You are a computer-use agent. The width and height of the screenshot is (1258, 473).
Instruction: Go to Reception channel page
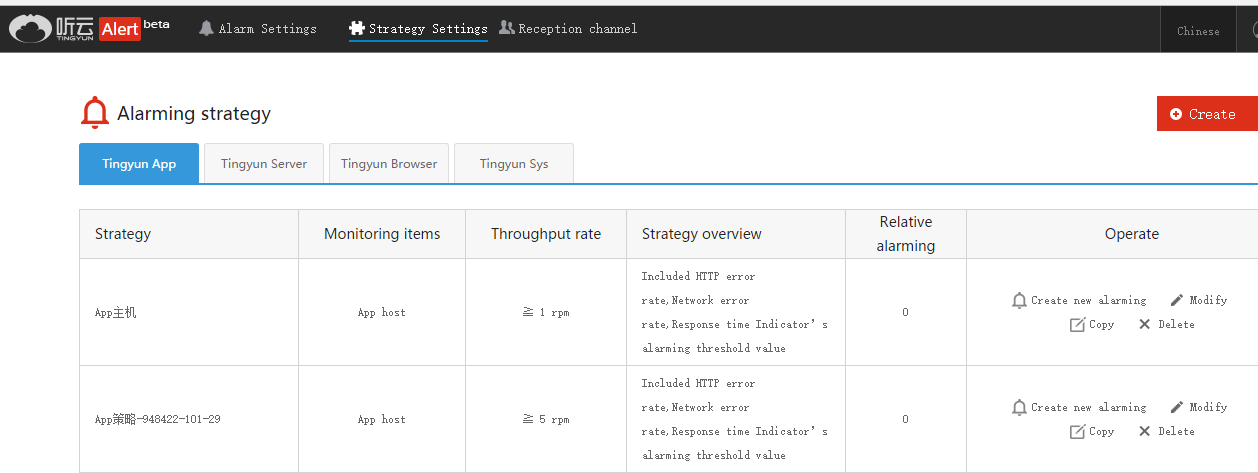tap(568, 29)
